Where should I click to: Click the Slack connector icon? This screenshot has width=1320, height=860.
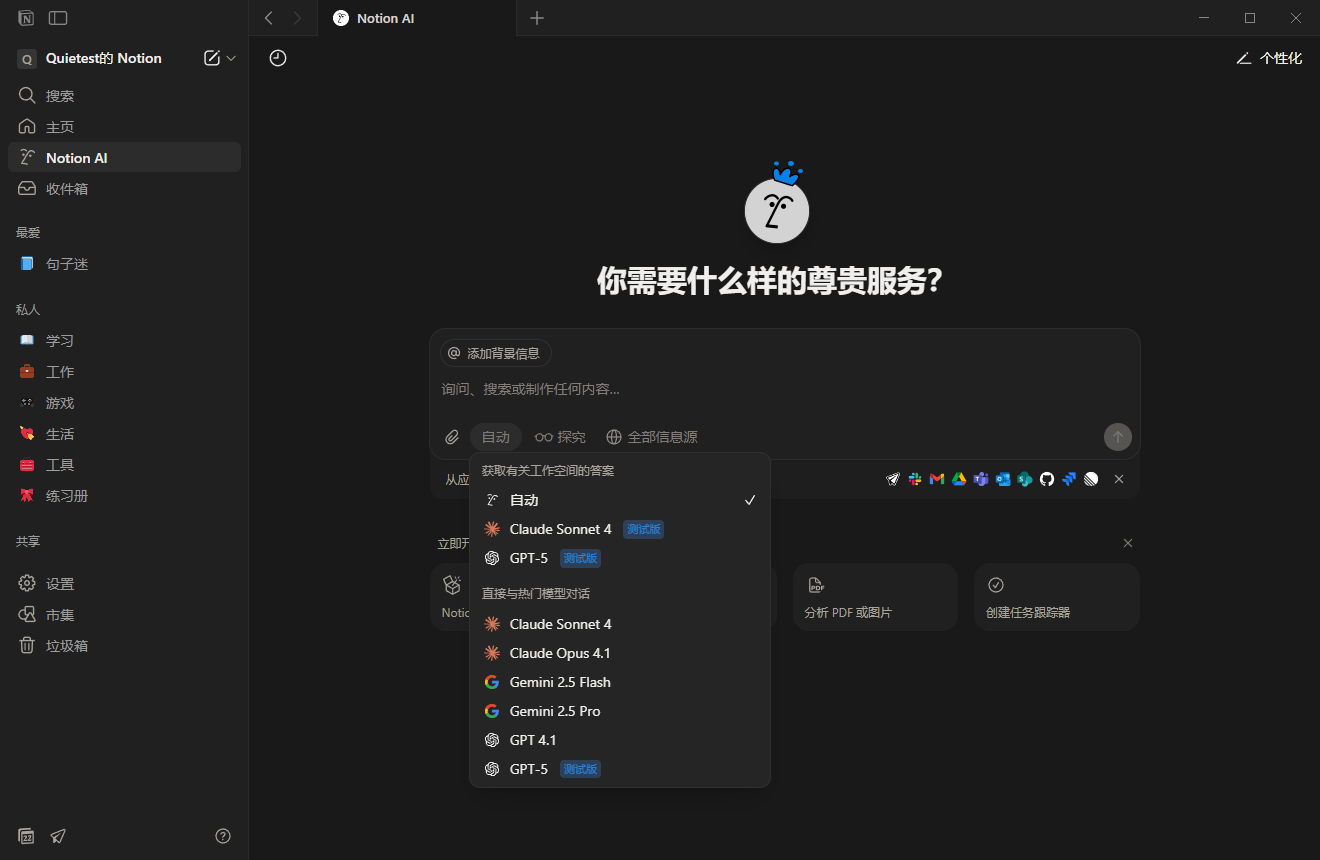click(x=914, y=479)
